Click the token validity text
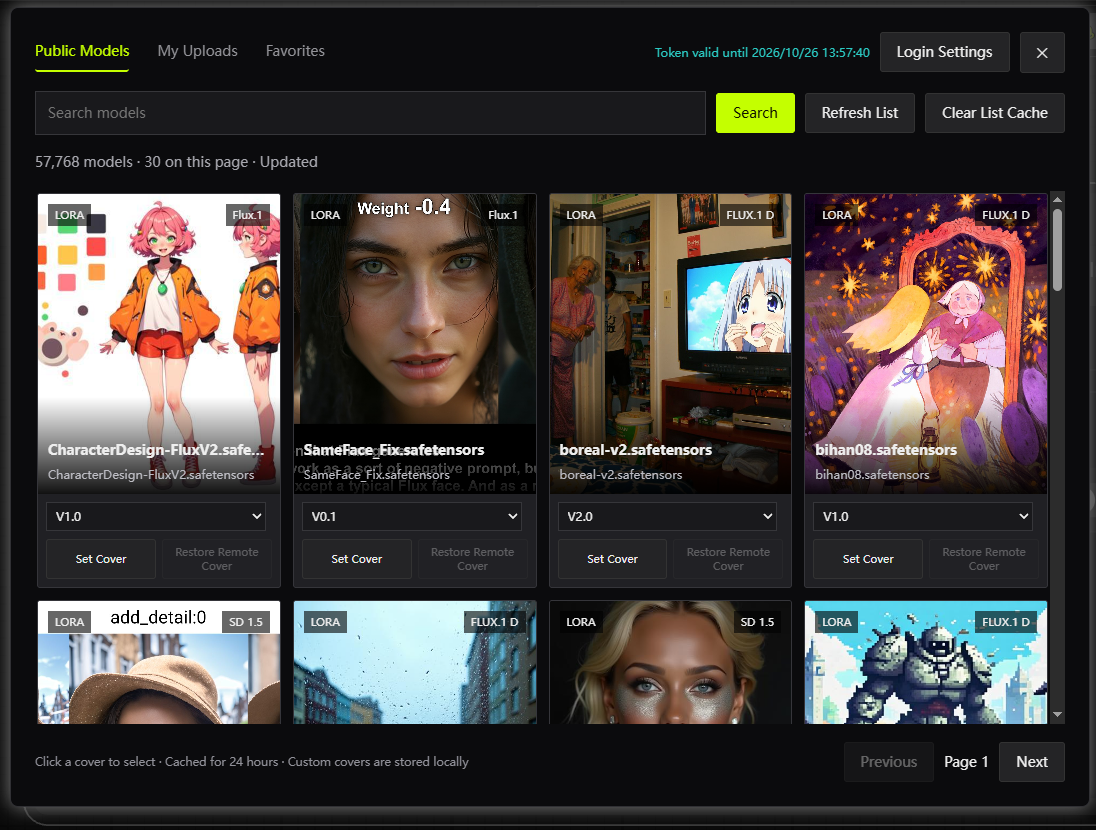 click(x=762, y=52)
